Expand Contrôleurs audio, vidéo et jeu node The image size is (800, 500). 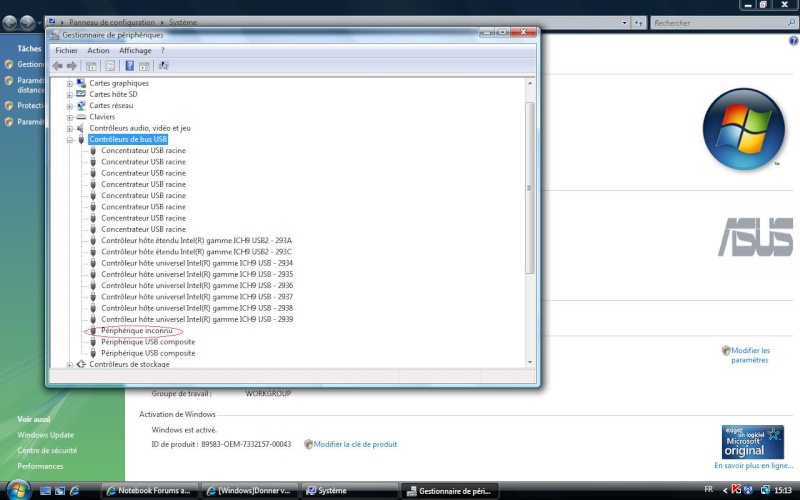click(x=70, y=129)
